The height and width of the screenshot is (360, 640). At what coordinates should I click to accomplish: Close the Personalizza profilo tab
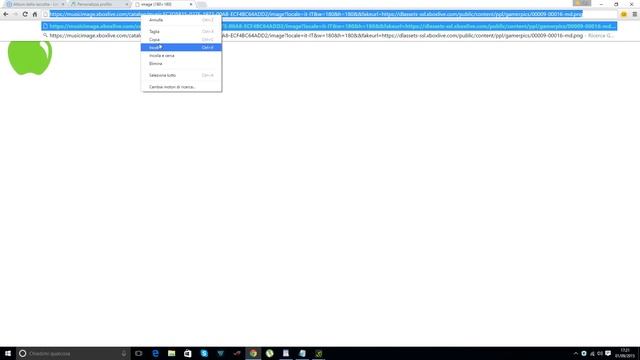pos(127,4)
